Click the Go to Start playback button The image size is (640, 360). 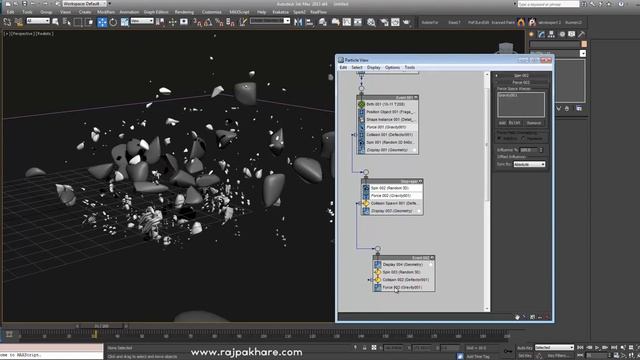(580, 348)
